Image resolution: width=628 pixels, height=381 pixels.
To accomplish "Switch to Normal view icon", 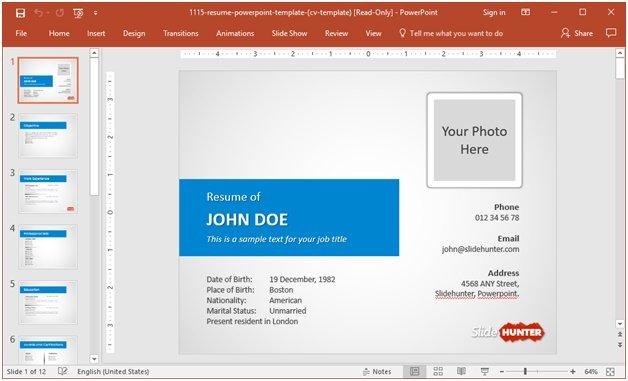I will coord(415,371).
